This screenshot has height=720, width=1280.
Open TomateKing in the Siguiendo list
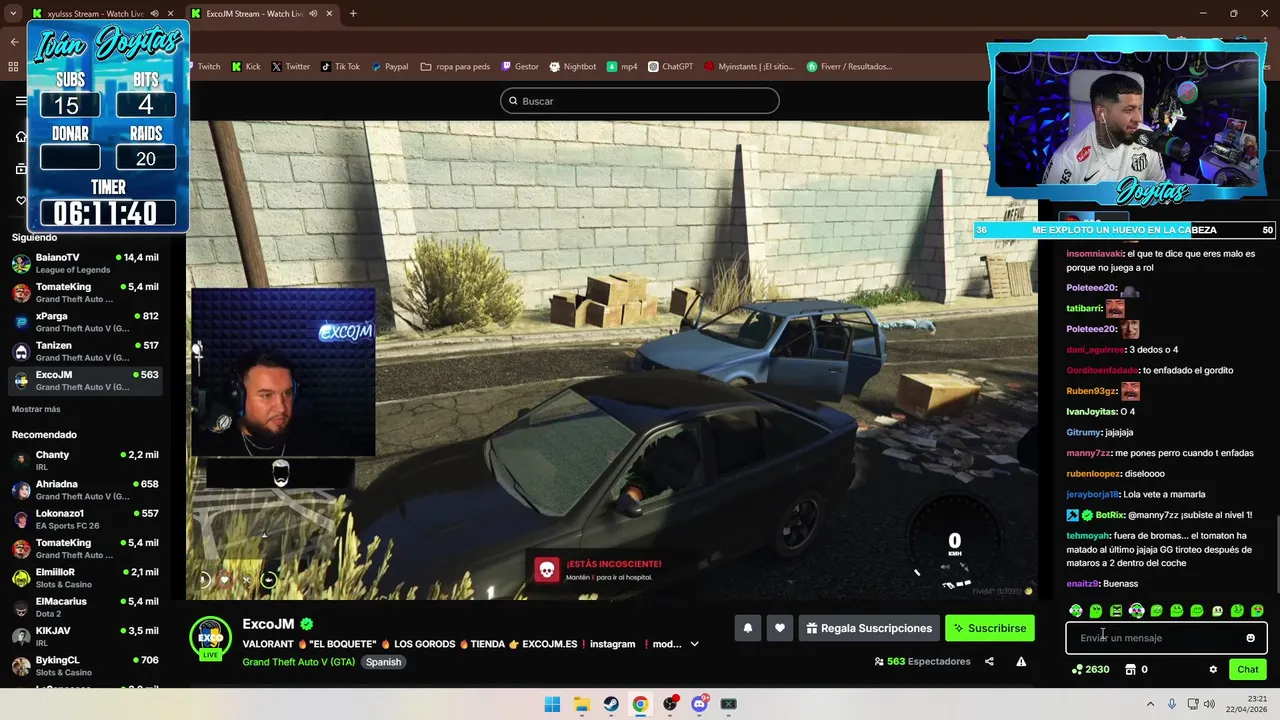pyautogui.click(x=85, y=292)
